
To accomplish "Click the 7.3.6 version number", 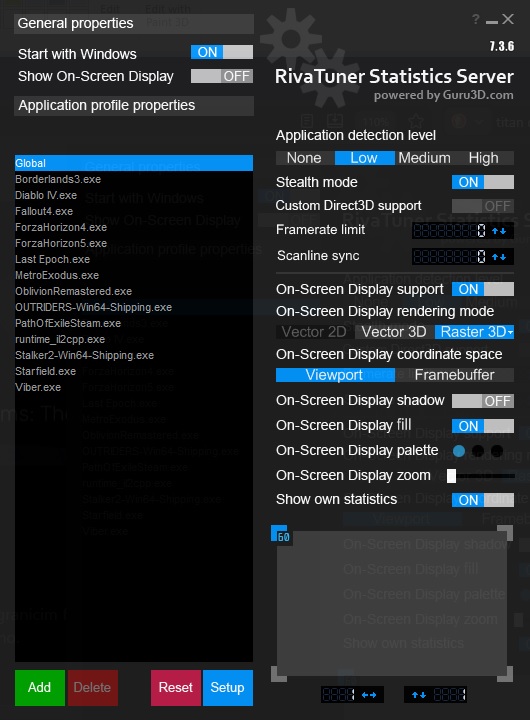I will [502, 46].
